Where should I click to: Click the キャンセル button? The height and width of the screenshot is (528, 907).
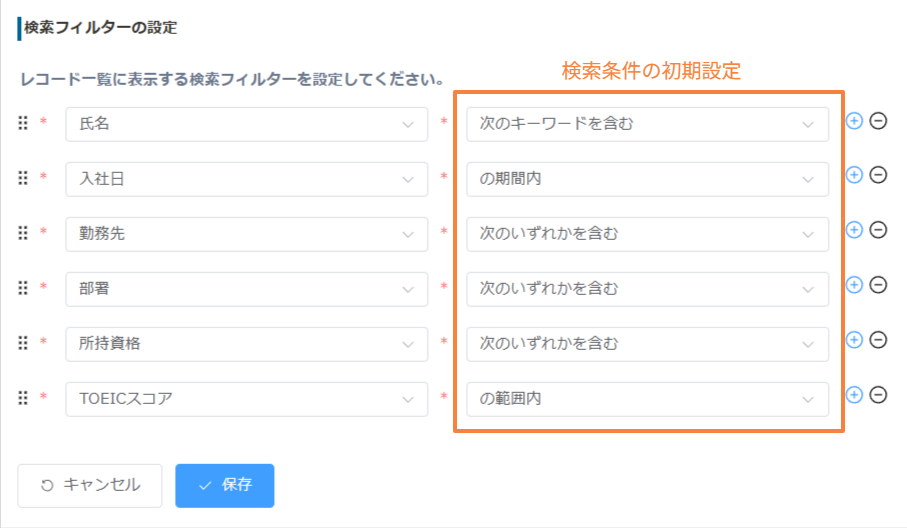pos(90,485)
